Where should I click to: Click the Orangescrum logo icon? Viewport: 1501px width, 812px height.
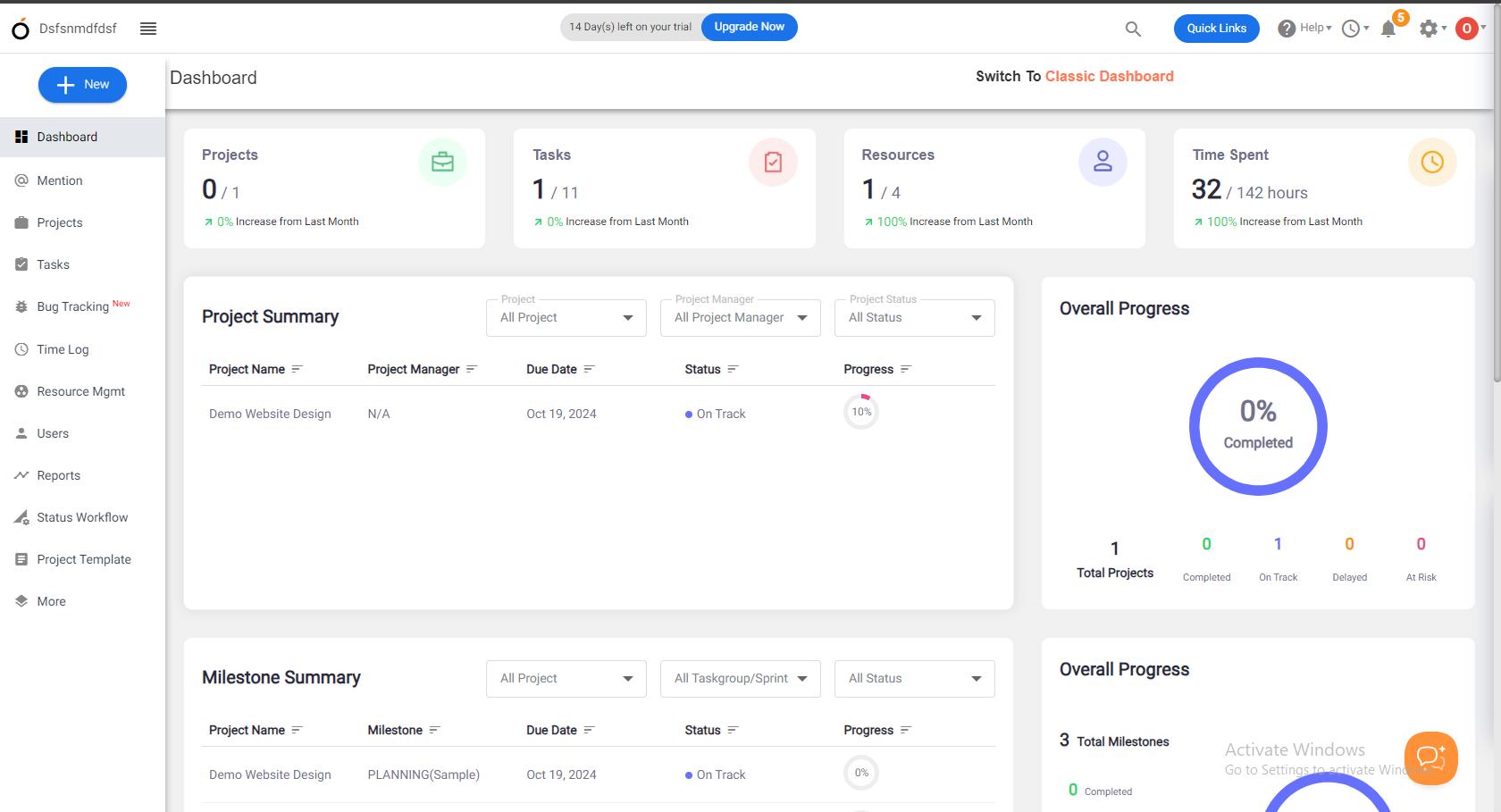(20, 29)
